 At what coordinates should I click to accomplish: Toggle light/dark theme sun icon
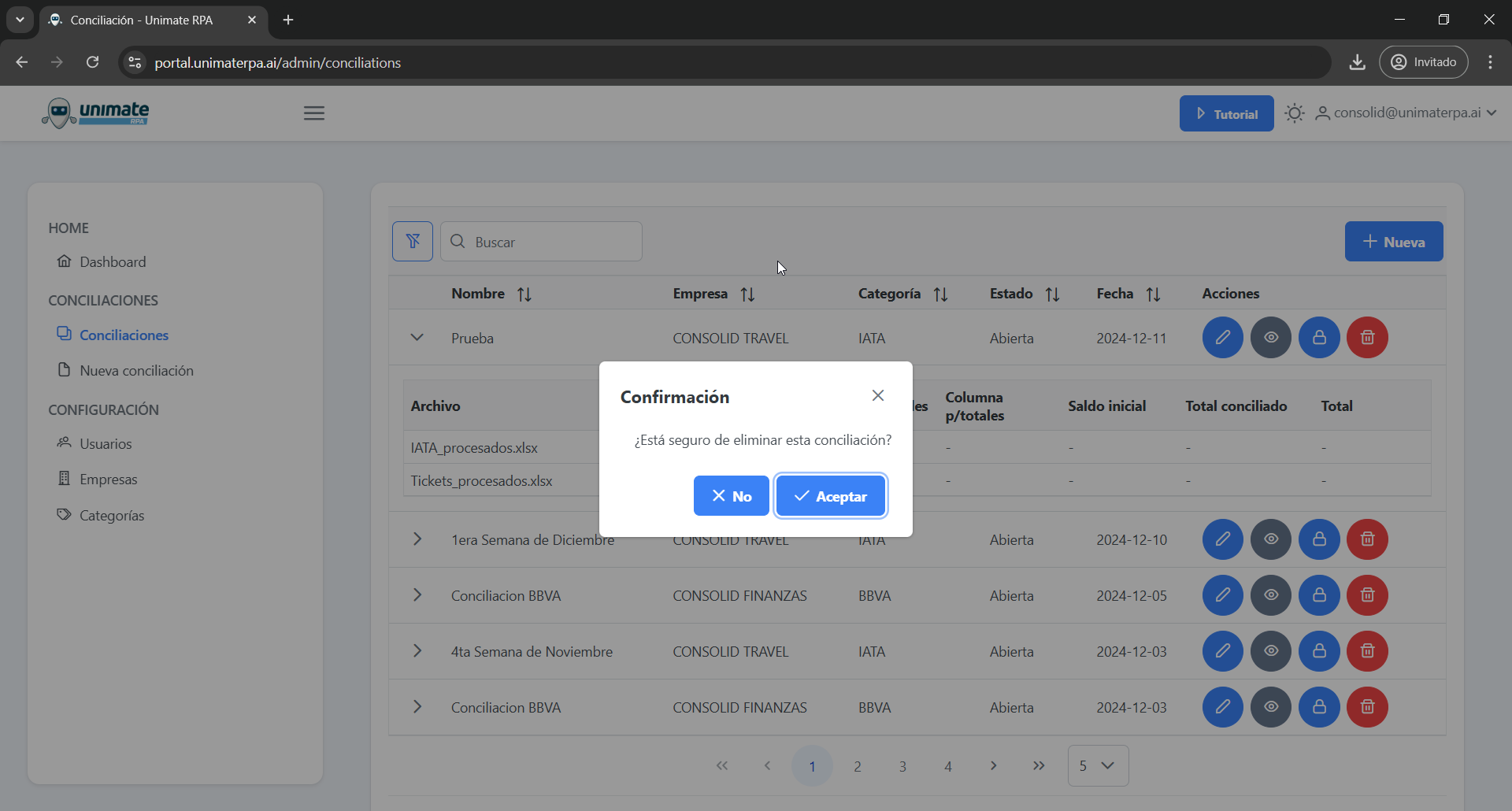(x=1295, y=113)
